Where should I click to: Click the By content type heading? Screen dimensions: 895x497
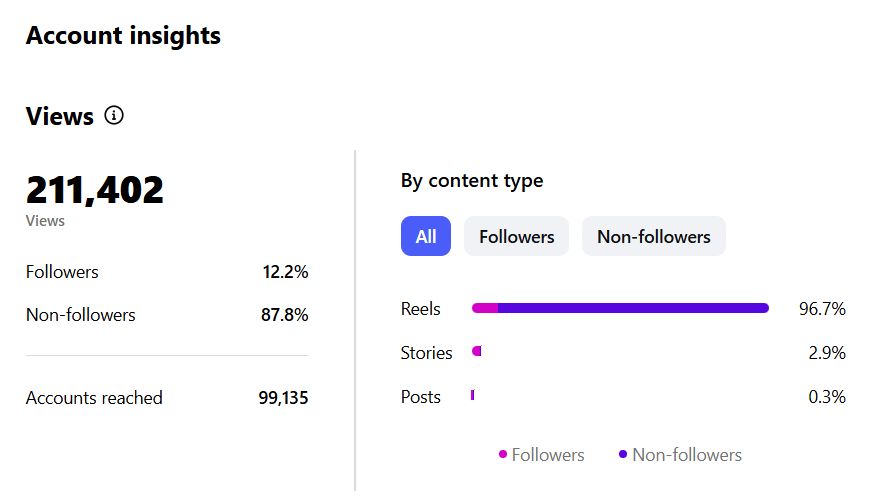472,181
